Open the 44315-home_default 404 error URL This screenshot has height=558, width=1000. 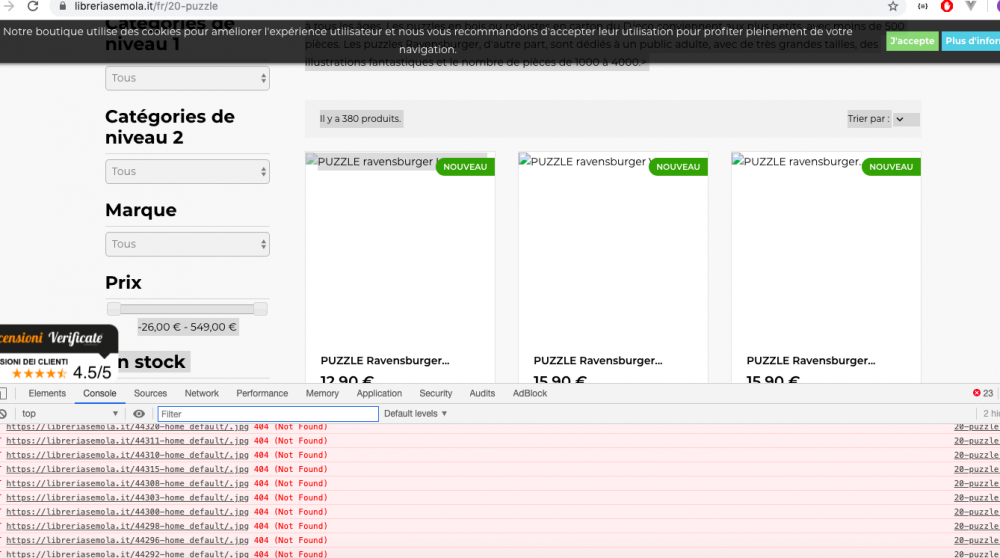(127, 469)
